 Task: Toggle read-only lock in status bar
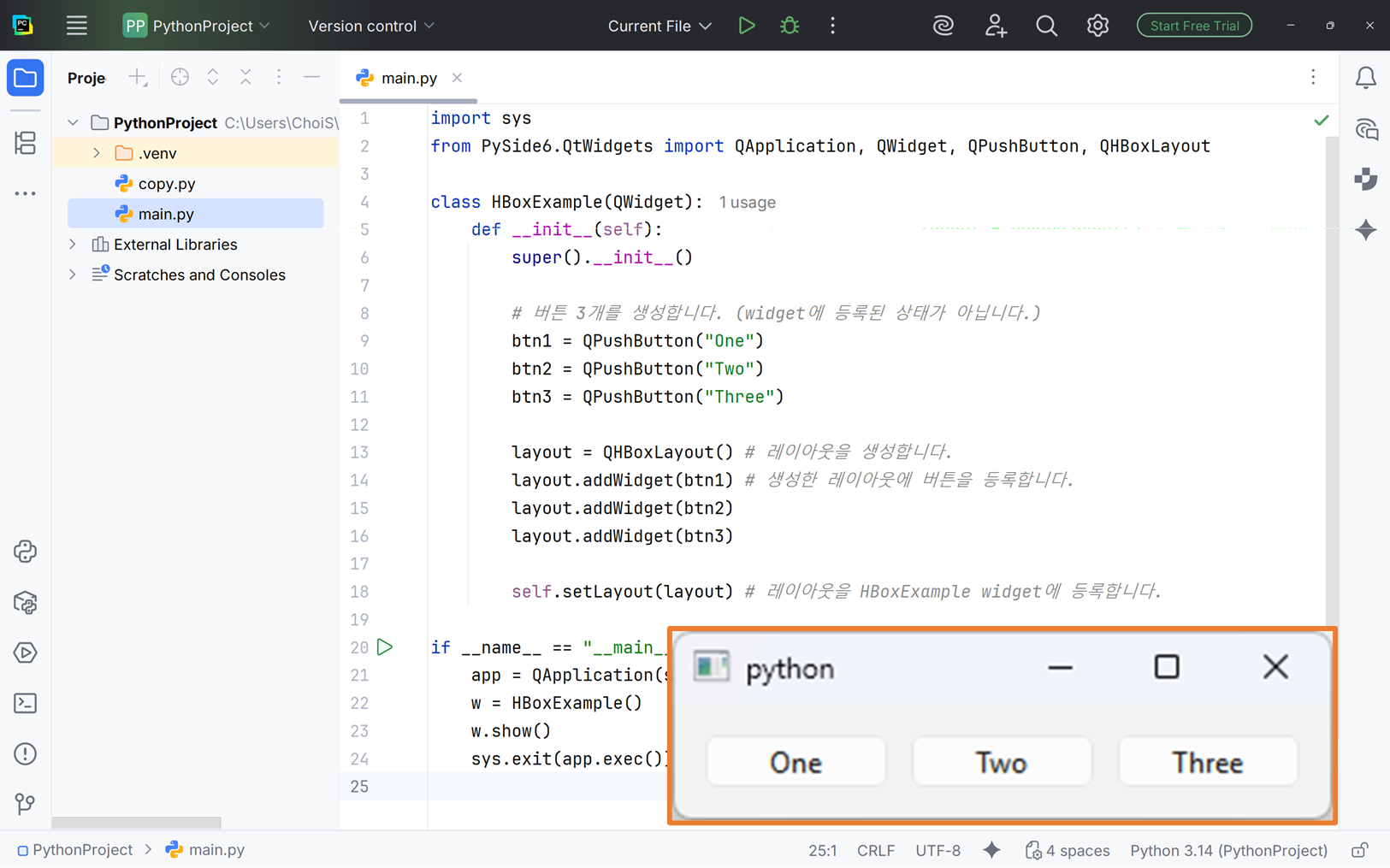[x=1359, y=850]
